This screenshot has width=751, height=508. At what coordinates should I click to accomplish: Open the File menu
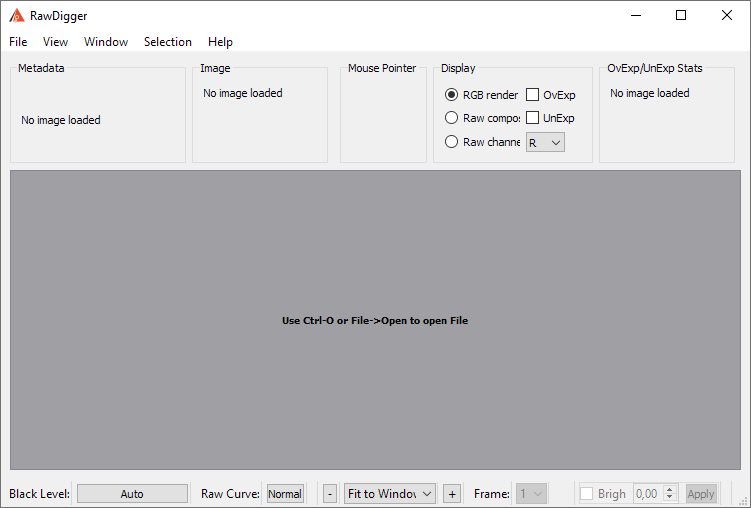[18, 42]
